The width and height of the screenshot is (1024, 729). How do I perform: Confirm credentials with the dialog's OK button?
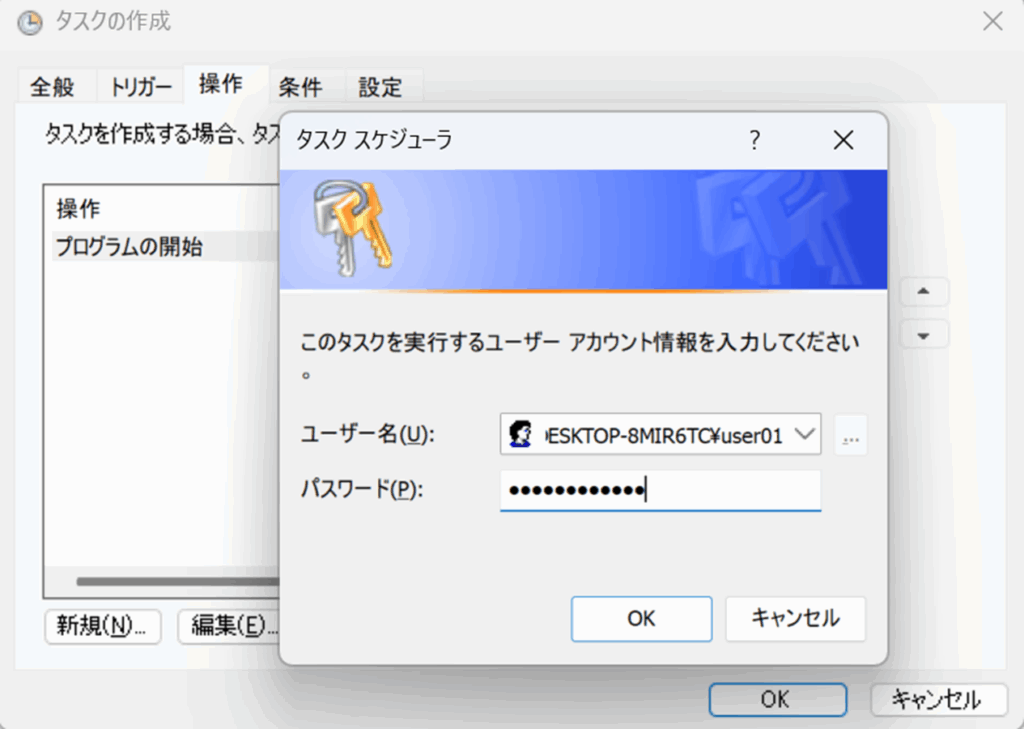[641, 619]
